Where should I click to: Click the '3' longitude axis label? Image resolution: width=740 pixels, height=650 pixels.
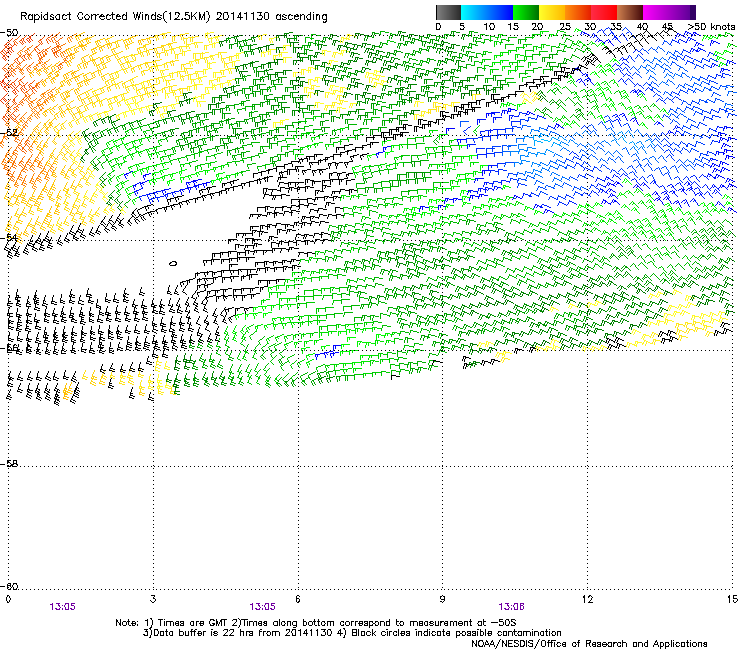click(153, 599)
